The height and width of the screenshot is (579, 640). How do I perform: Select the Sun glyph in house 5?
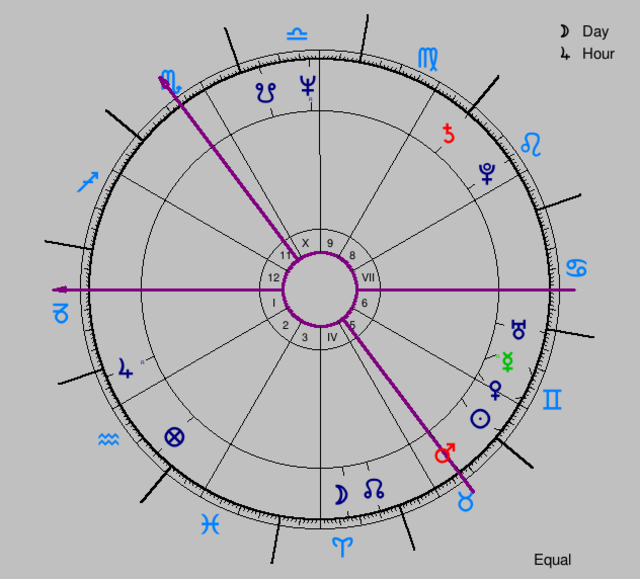480,419
